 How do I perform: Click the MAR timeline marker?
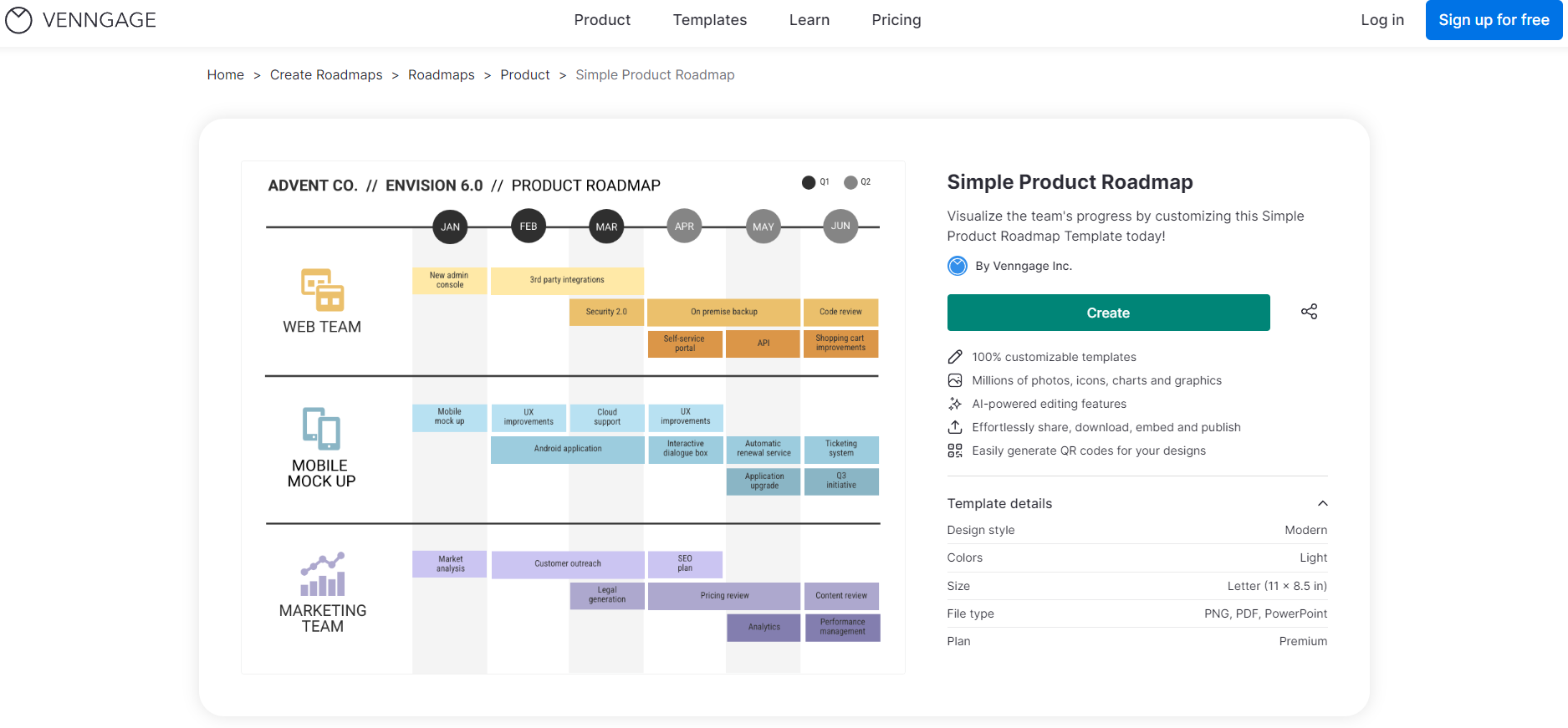tap(606, 227)
